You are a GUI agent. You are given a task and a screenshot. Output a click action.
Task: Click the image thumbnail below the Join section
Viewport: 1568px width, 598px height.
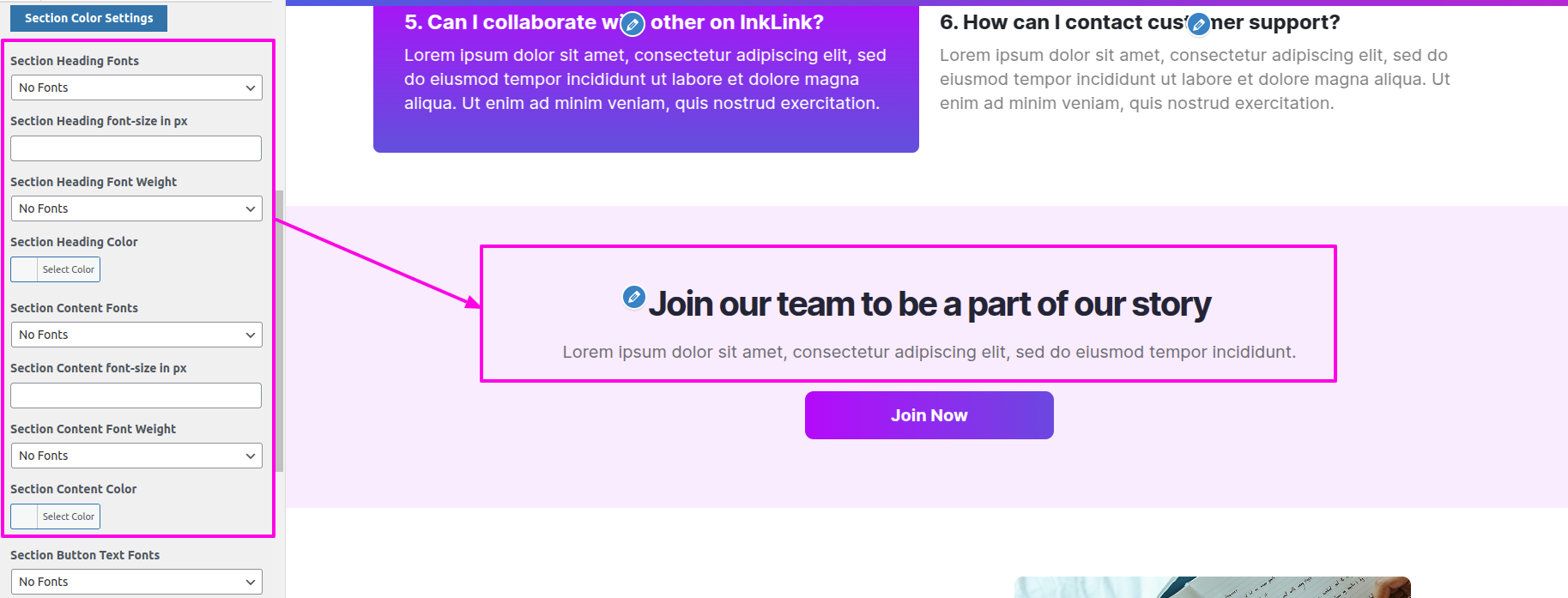pyautogui.click(x=1212, y=587)
